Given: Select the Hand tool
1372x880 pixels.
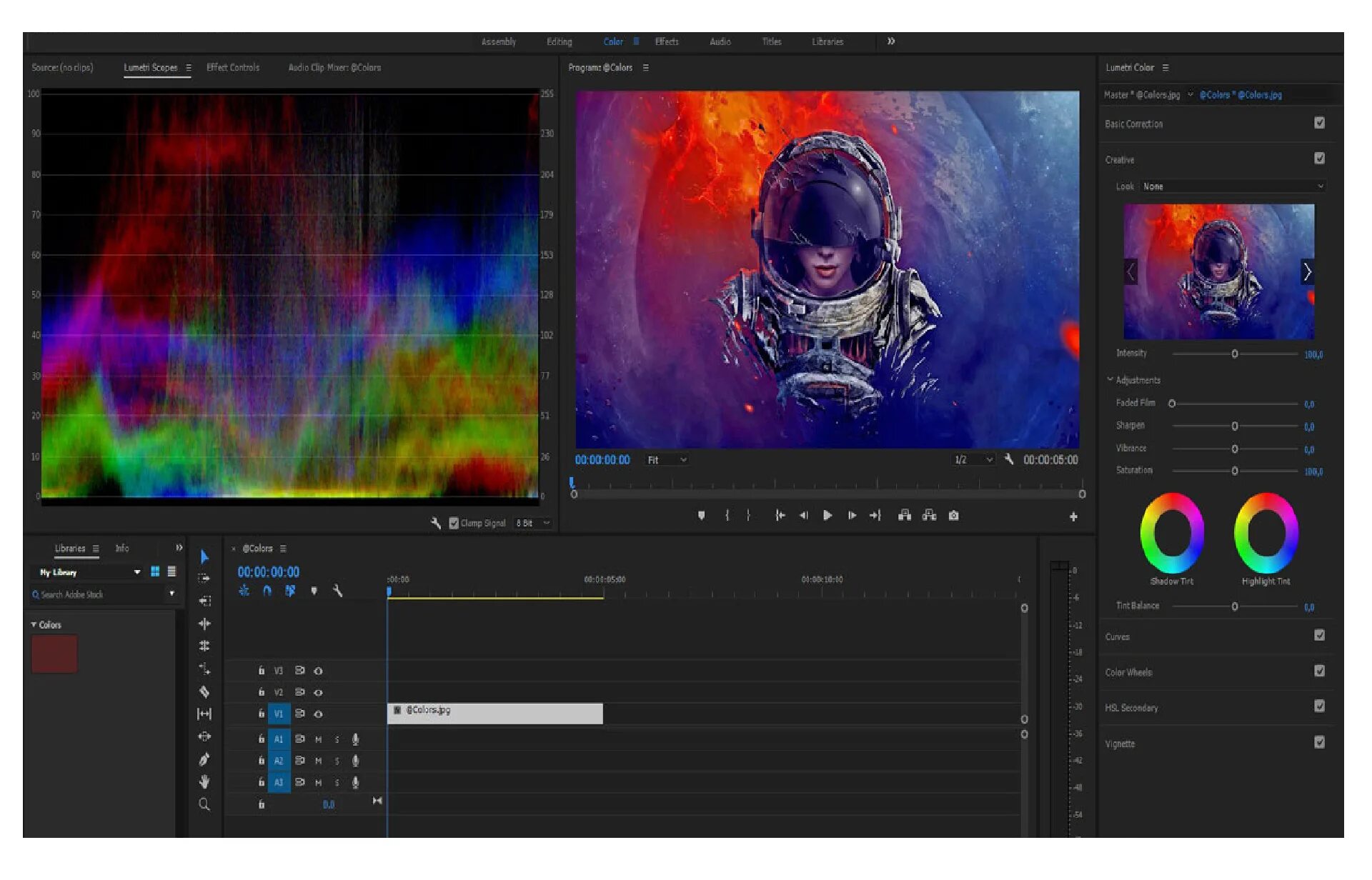Looking at the screenshot, I should [204, 781].
